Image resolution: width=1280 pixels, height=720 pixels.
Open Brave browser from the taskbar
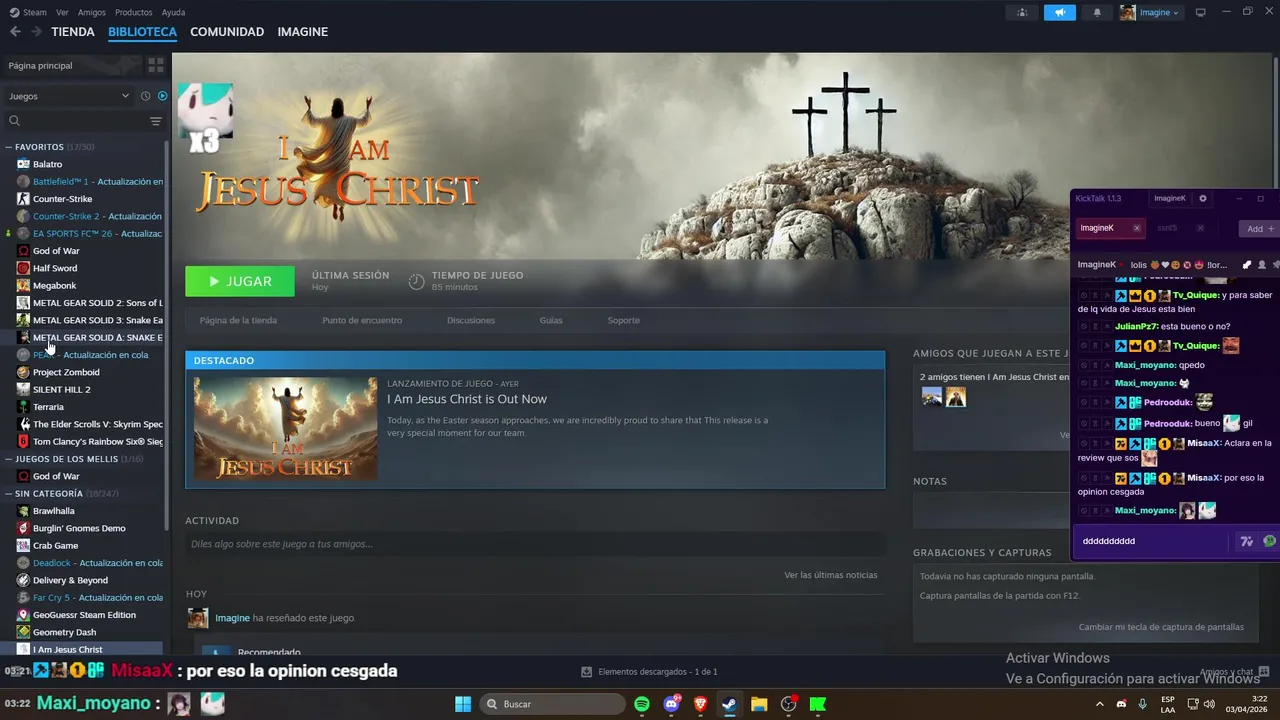[x=701, y=704]
